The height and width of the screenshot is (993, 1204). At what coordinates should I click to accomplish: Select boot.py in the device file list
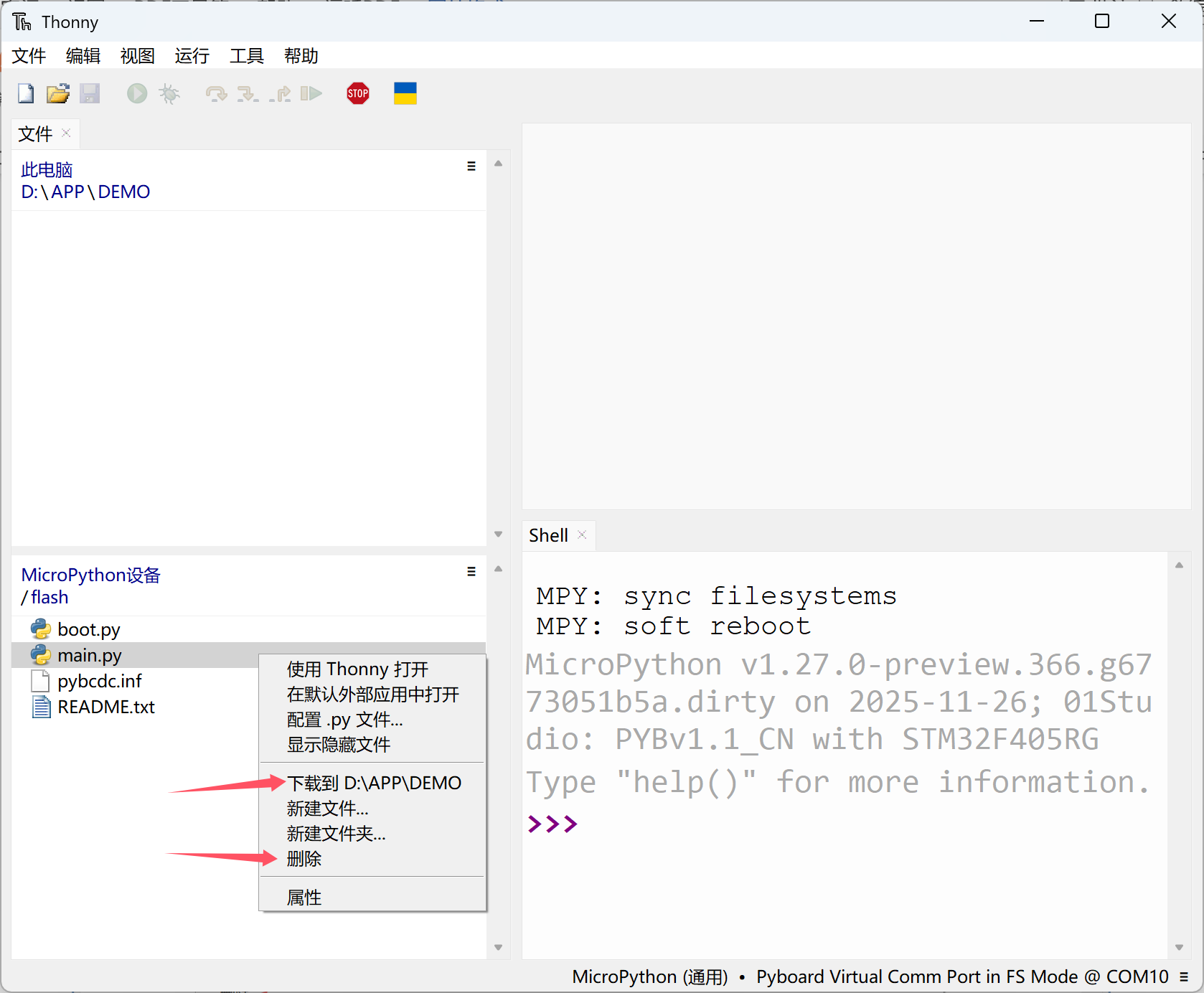(x=88, y=629)
